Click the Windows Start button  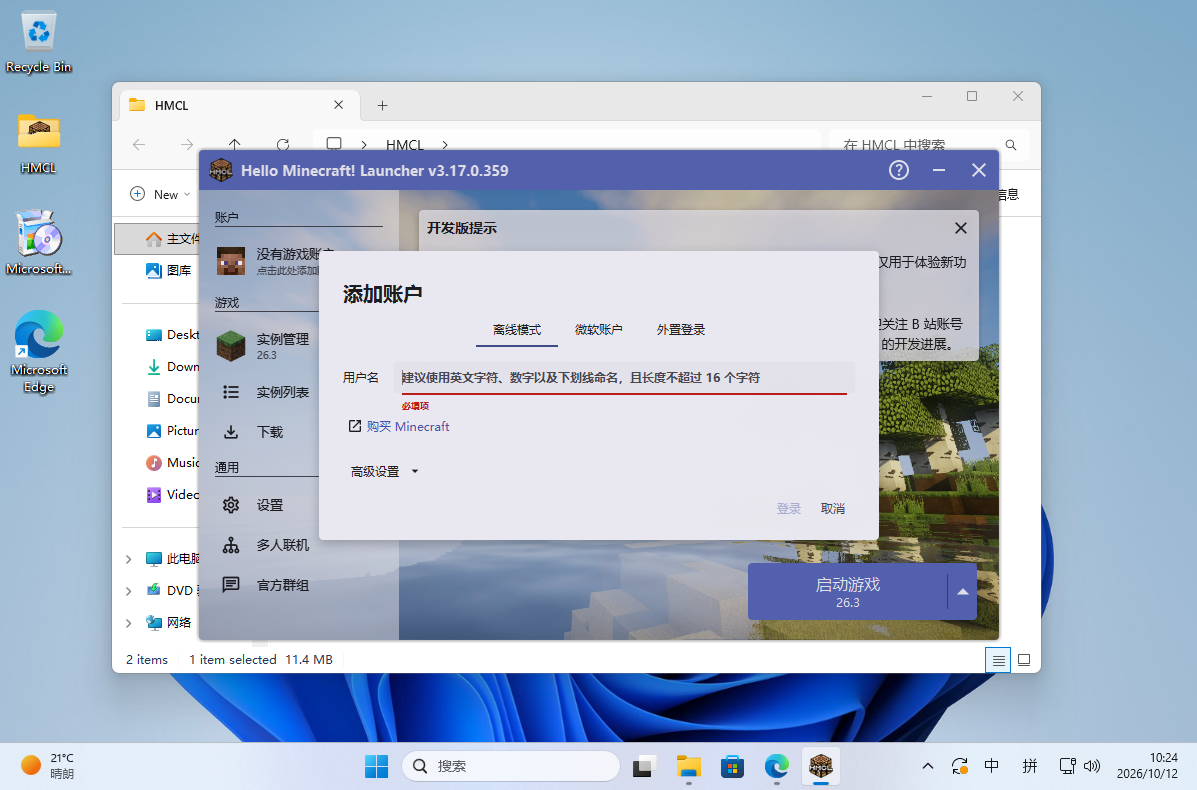tap(376, 766)
